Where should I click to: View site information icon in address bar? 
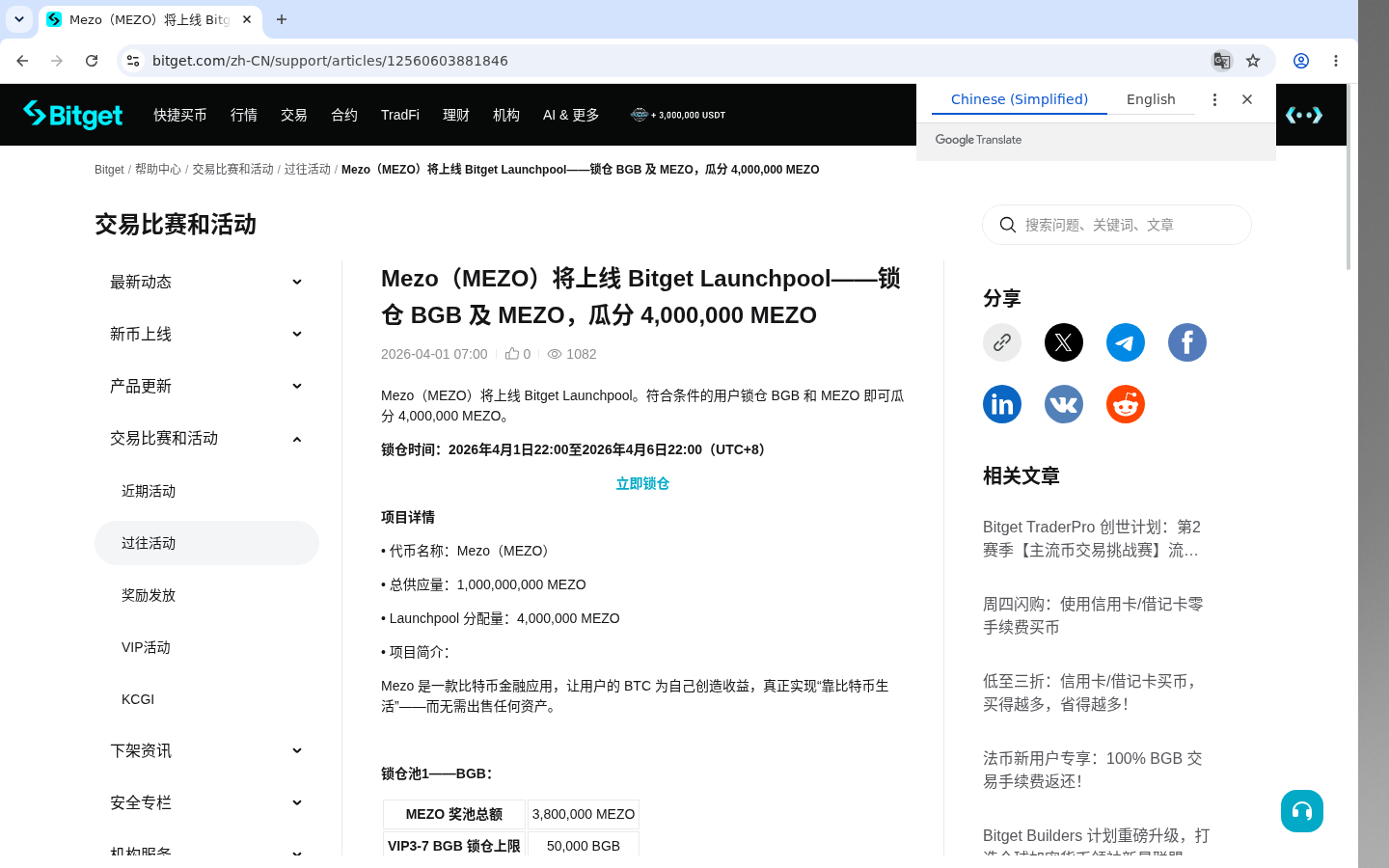click(133, 61)
